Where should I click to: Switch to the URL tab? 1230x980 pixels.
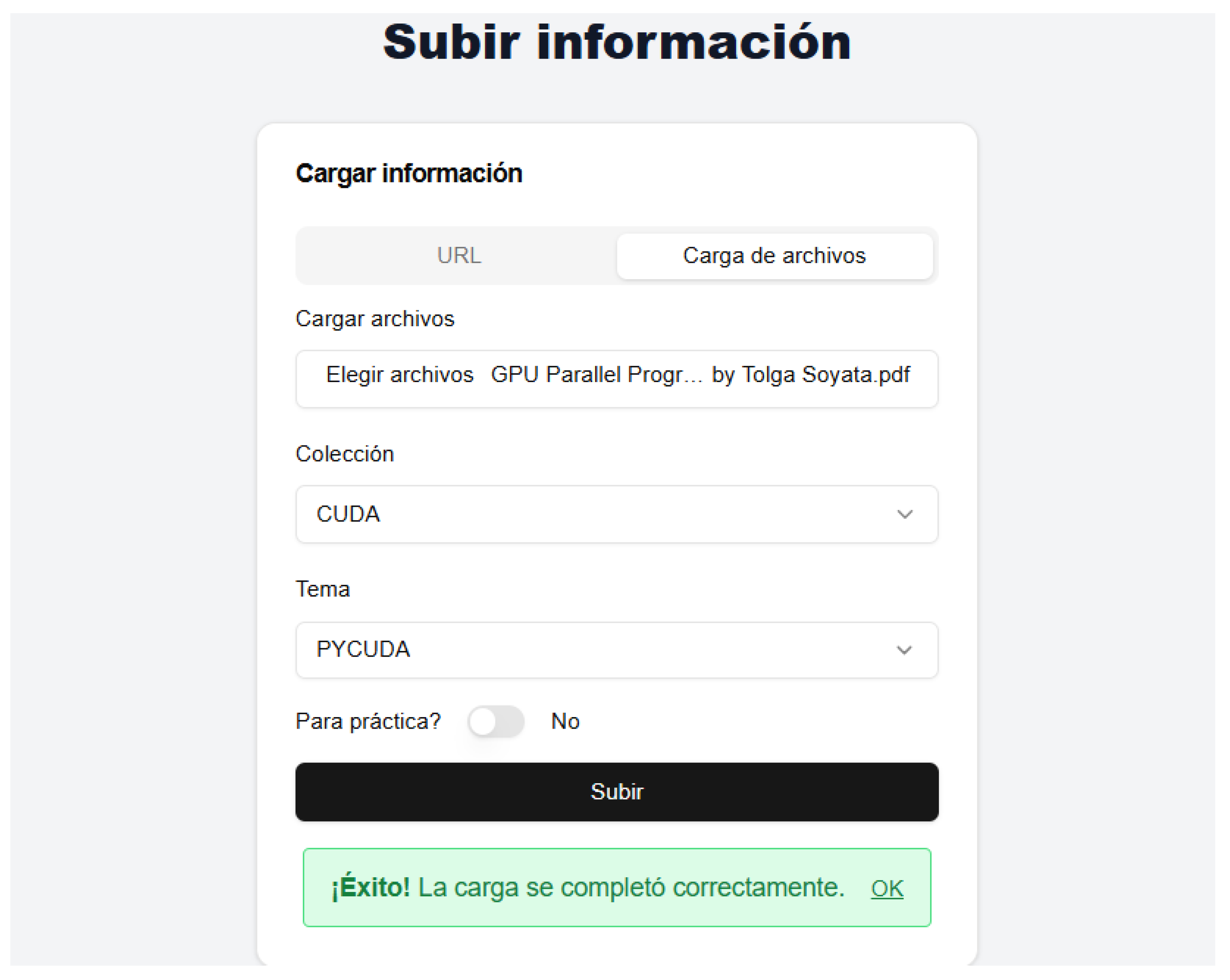coord(459,255)
